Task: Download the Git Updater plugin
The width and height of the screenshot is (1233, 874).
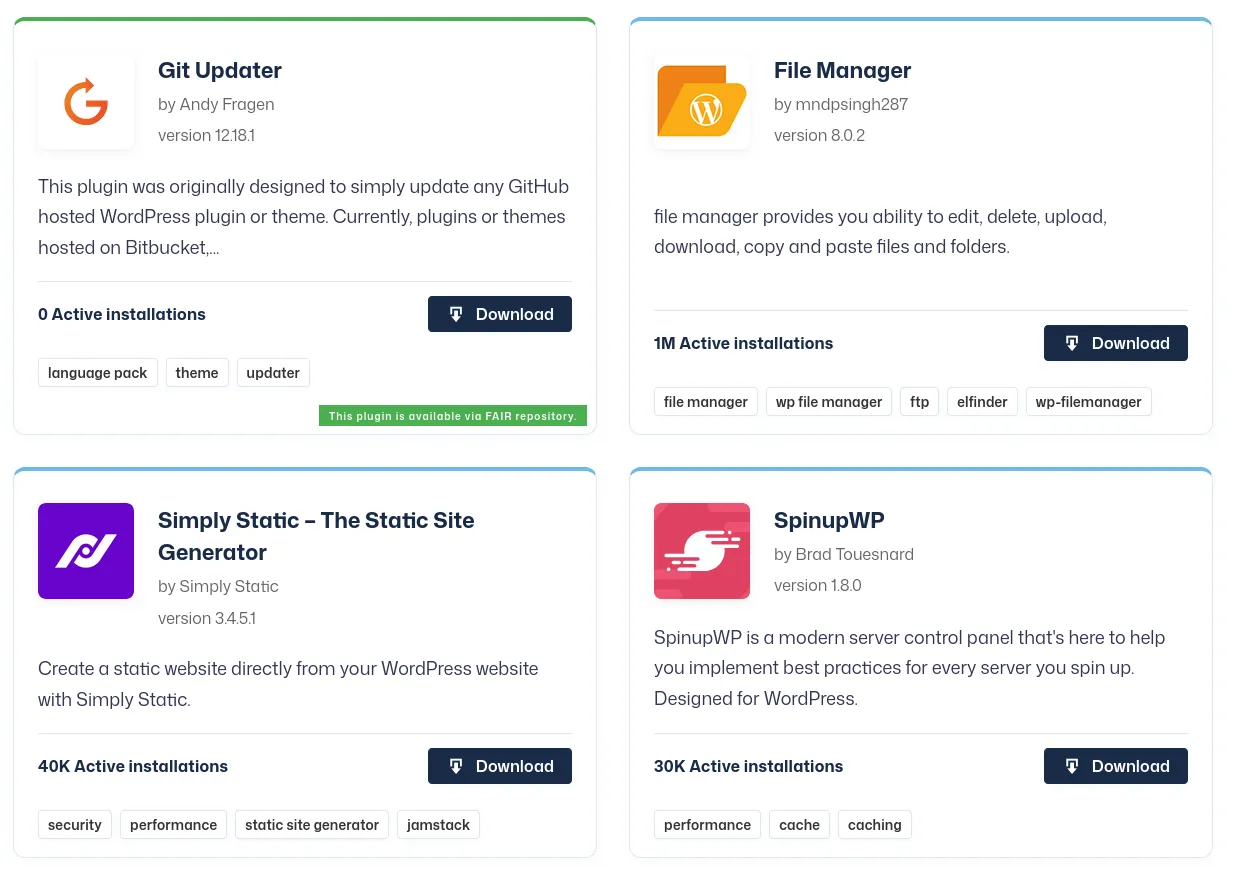Action: pos(500,314)
